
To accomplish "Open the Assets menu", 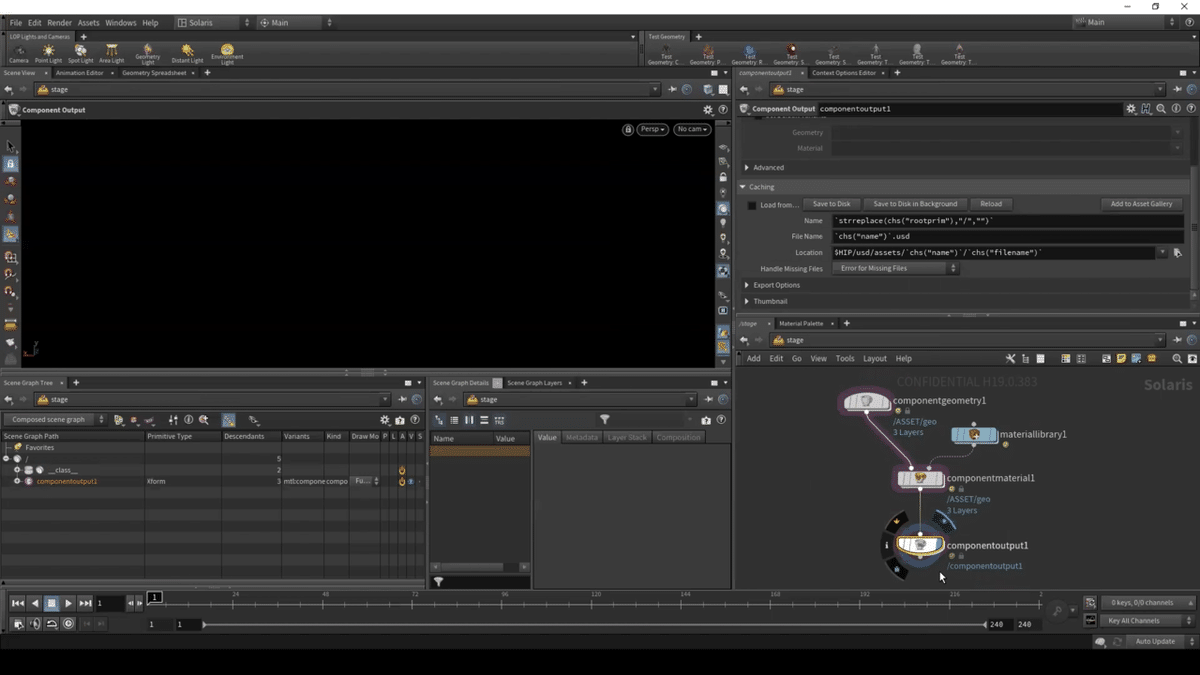I will pos(89,22).
